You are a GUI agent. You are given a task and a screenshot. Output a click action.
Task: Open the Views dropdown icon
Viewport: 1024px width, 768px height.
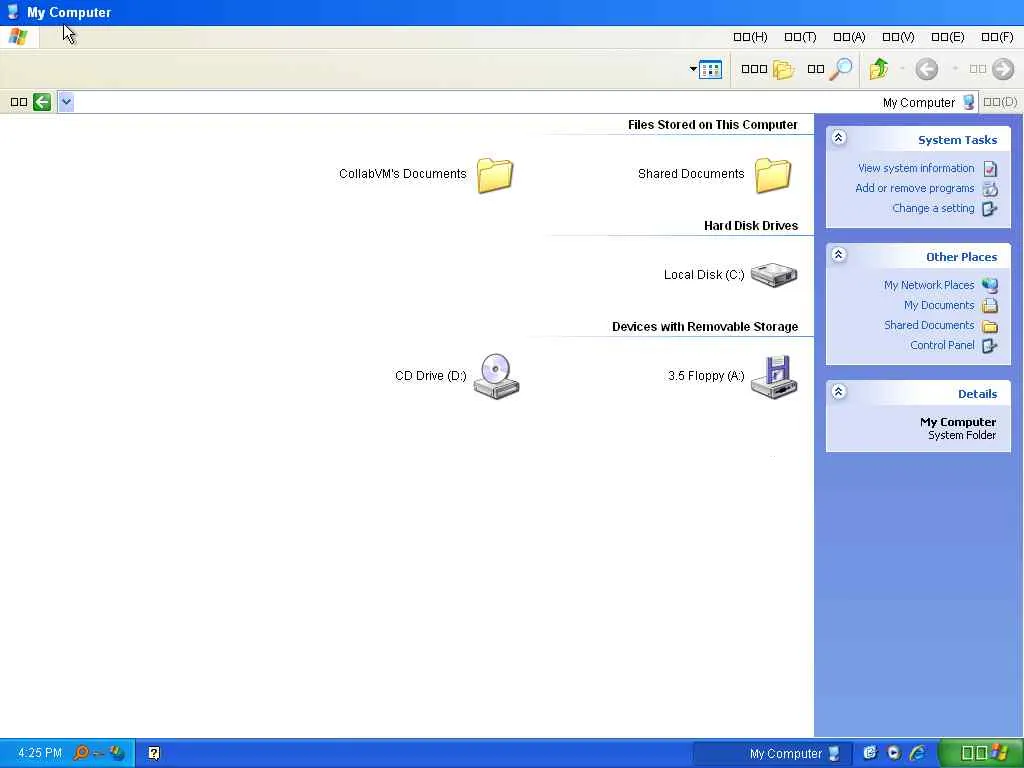706,69
